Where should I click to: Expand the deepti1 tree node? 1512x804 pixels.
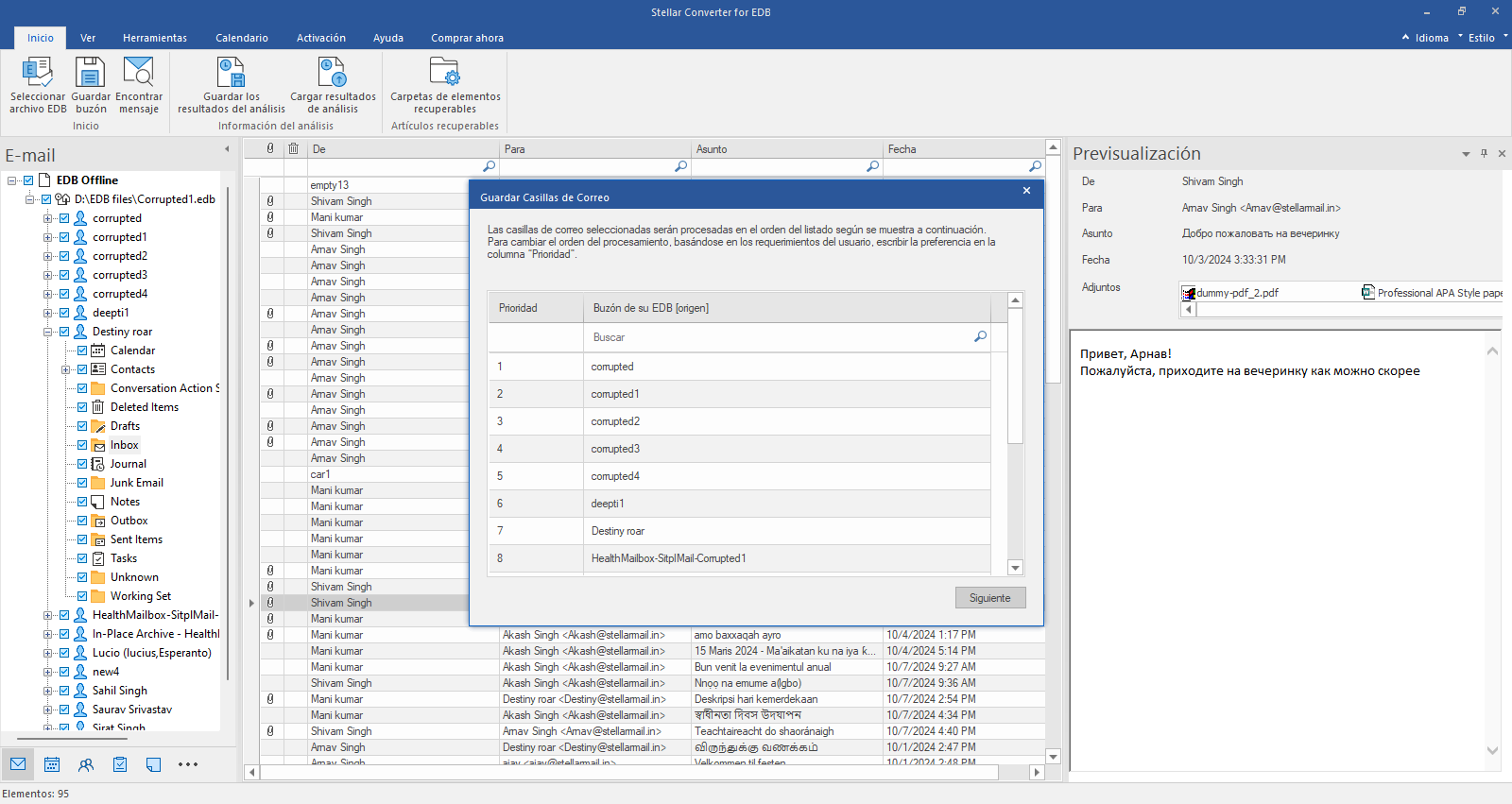[x=47, y=313]
